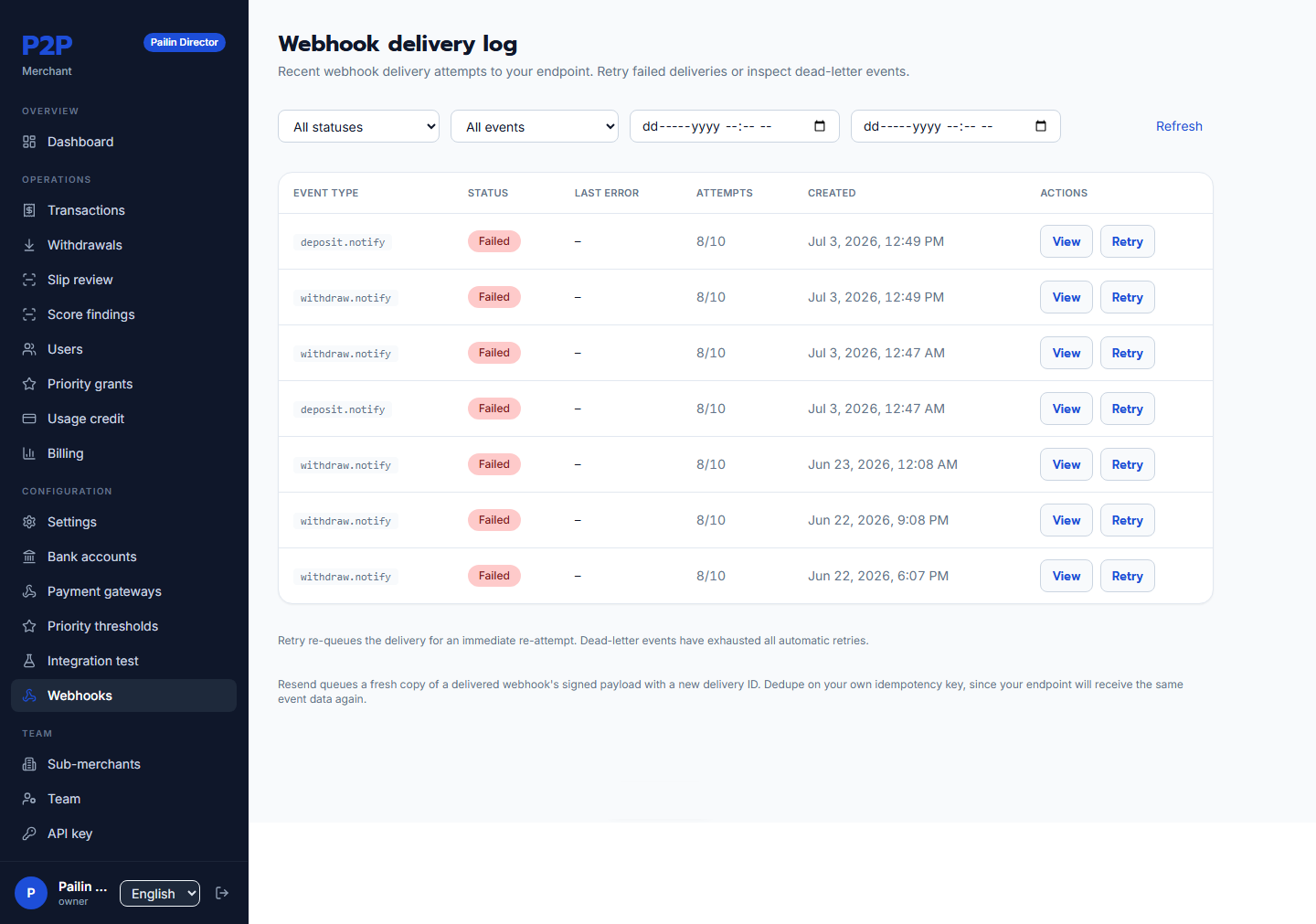
Task: Click the Score findings scan icon
Action: pyautogui.click(x=29, y=314)
